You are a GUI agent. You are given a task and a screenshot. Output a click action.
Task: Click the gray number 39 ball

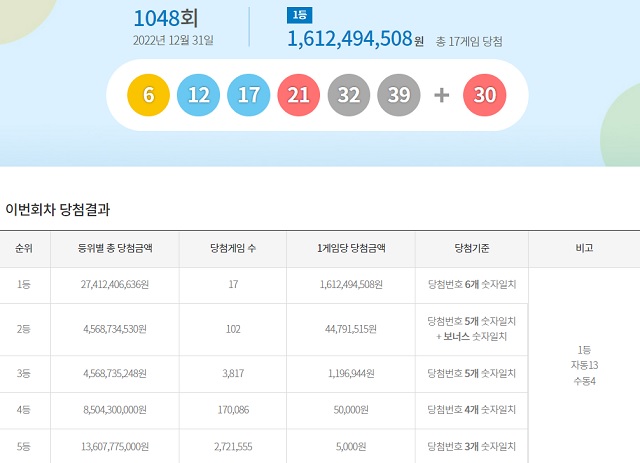point(399,95)
